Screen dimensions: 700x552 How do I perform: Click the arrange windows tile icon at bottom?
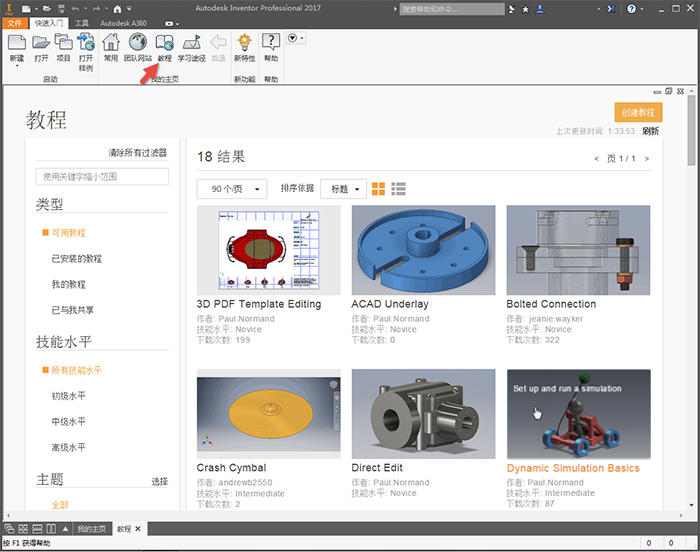[23, 529]
